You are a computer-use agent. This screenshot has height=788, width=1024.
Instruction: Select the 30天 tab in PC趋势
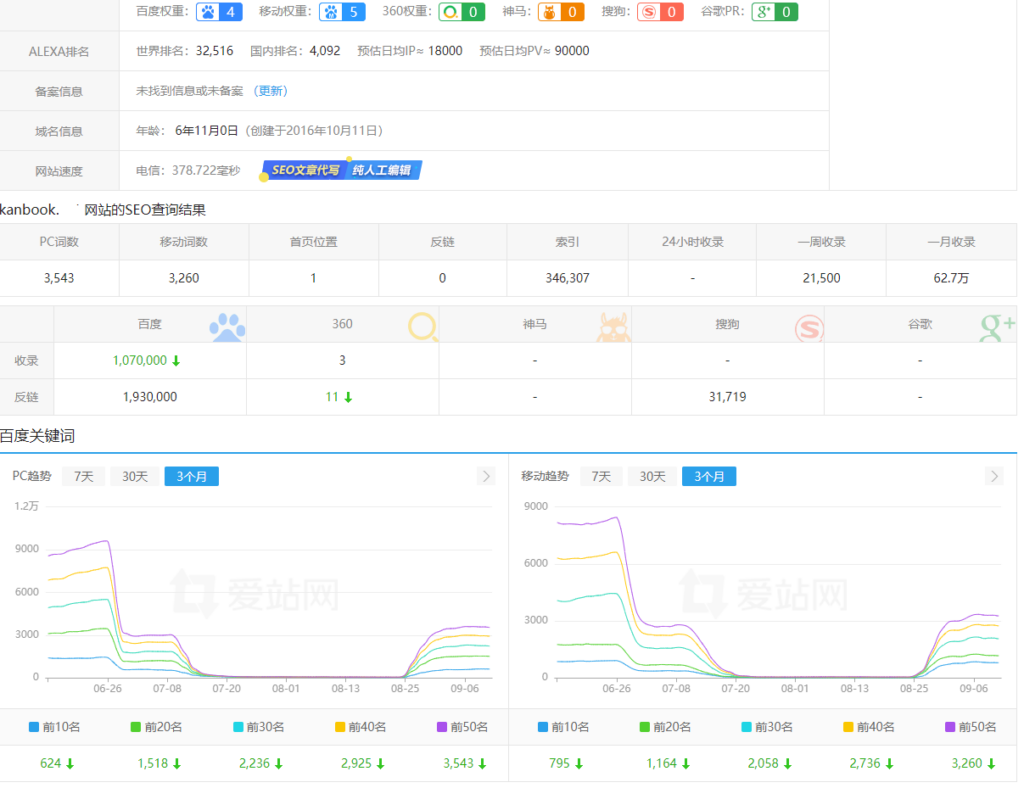pyautogui.click(x=135, y=477)
